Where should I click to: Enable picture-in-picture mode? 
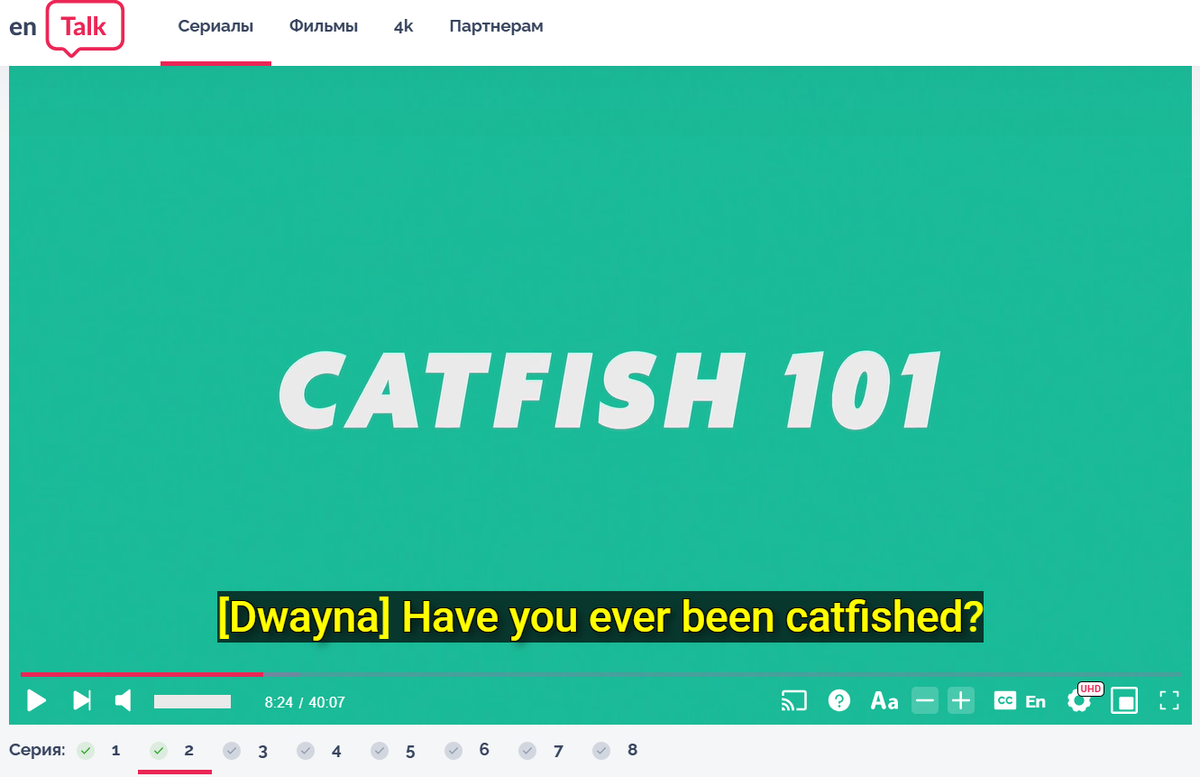1125,701
